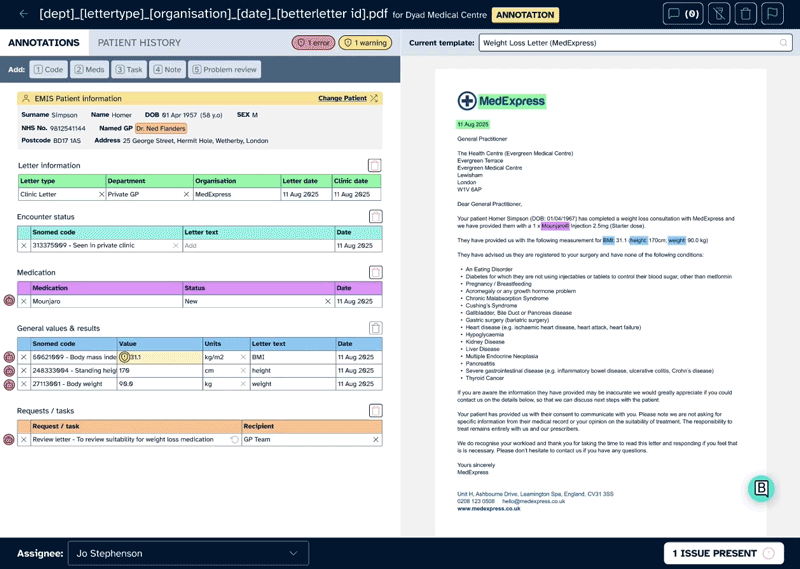Screen dimensions: 800x569
Task: Remove the Body weight row
Action: (x=23, y=384)
